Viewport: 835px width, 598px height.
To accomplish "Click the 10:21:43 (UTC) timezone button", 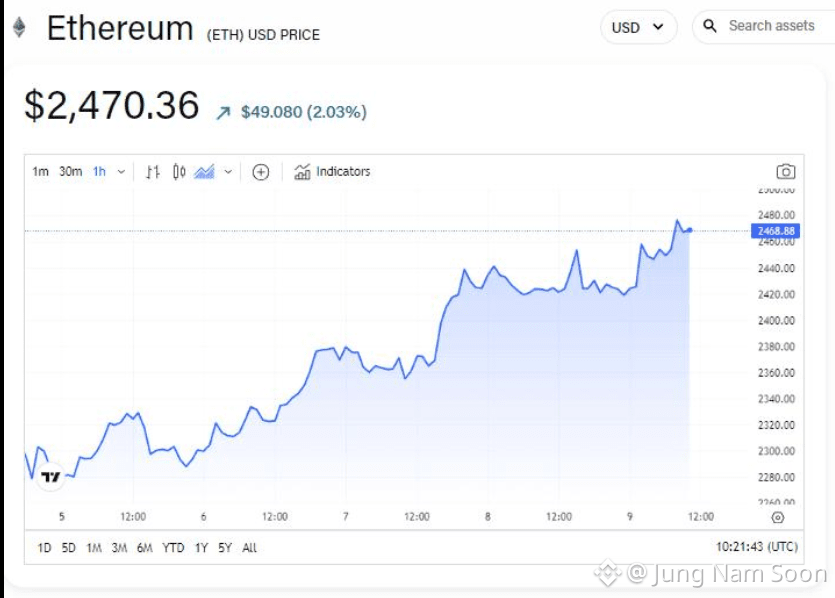I will [756, 546].
